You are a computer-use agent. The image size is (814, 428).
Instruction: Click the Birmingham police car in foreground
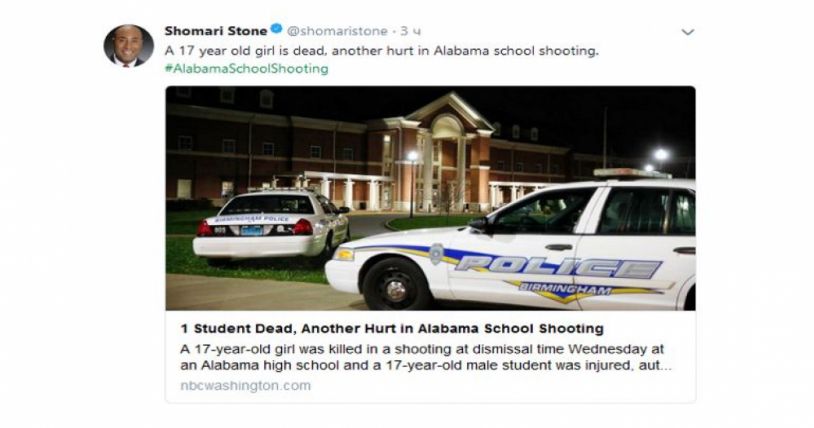[510, 244]
